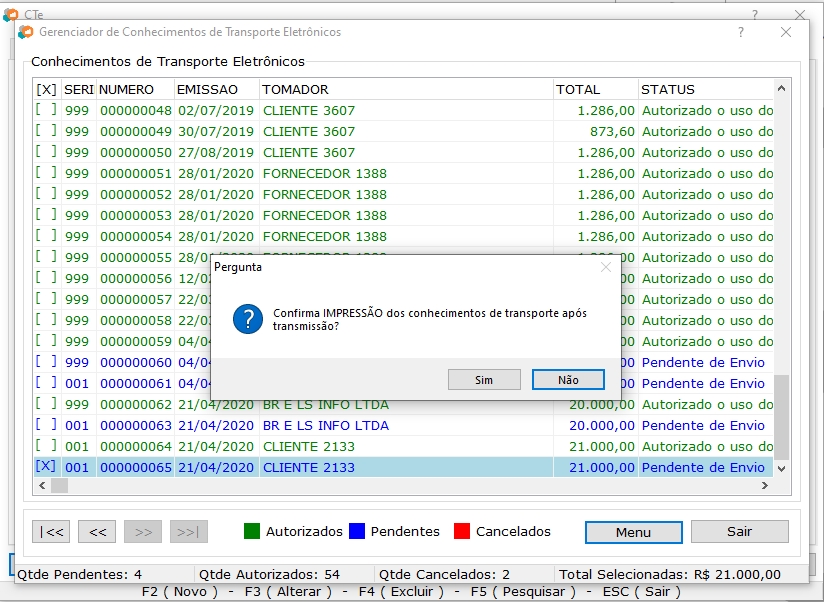
Task: Click the Gerenciador window app icon
Action: coord(26,32)
